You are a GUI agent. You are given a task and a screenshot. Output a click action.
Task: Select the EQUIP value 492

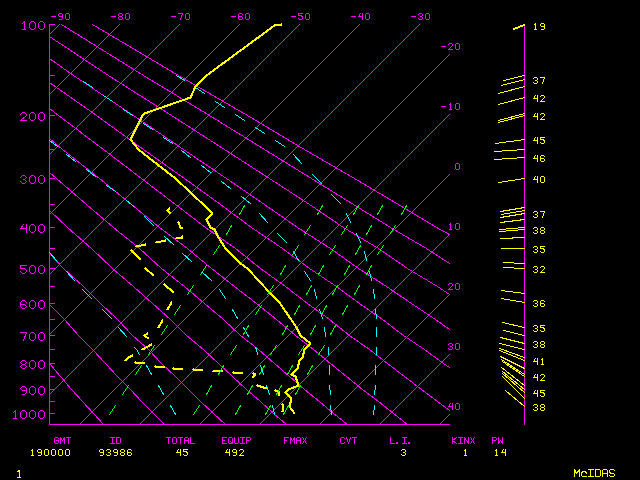pos(234,453)
